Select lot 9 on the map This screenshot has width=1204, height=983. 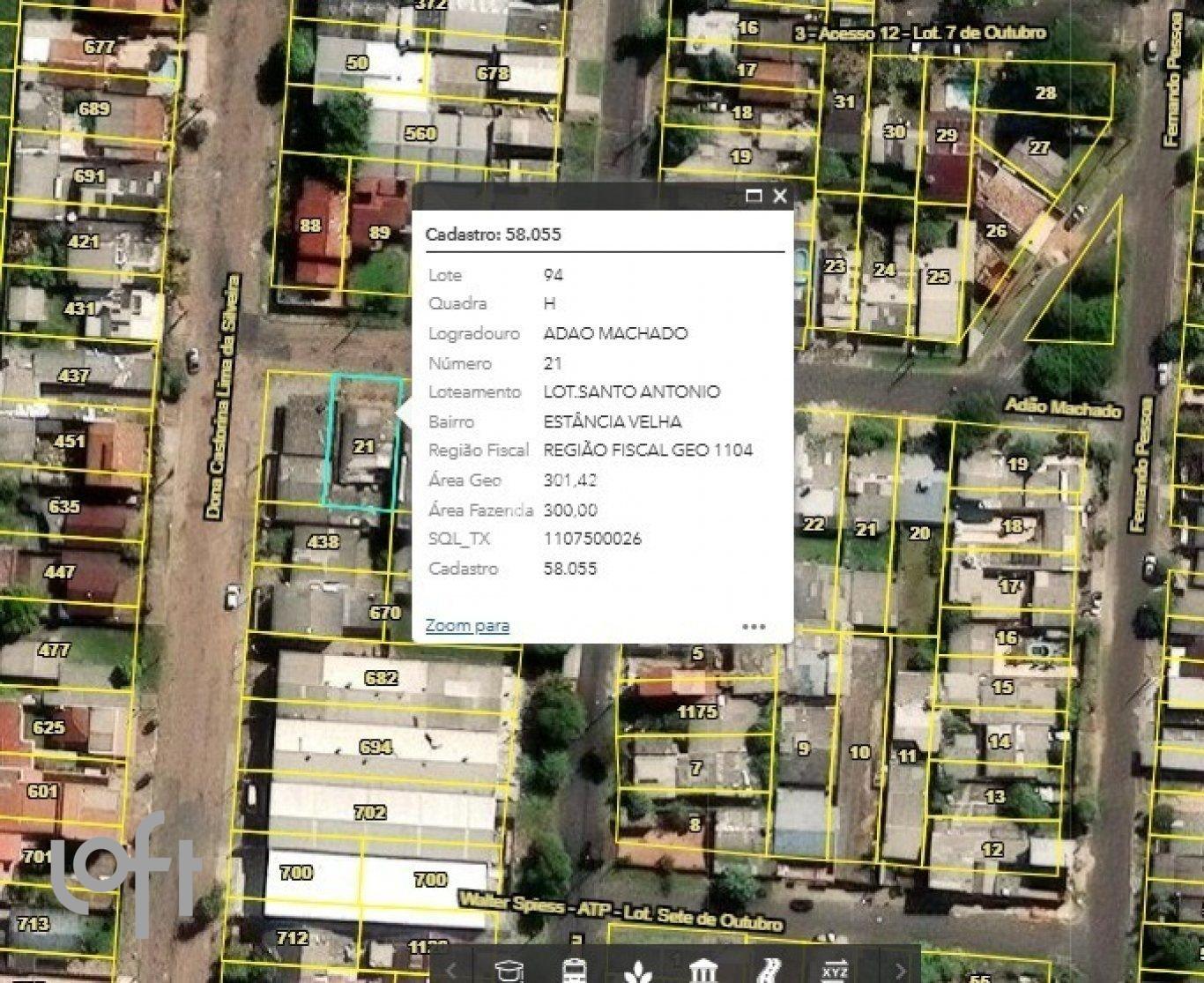(803, 748)
